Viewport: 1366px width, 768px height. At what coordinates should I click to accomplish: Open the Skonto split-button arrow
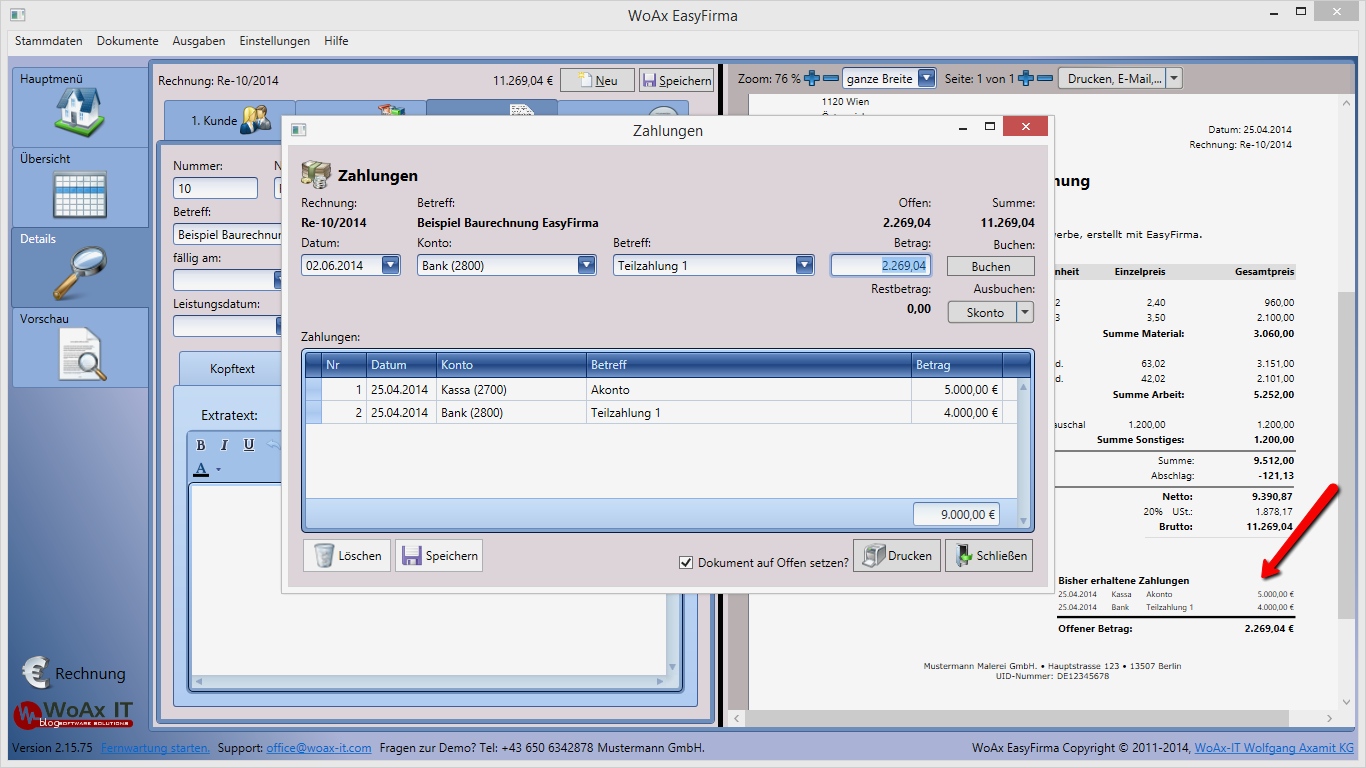click(x=1024, y=313)
